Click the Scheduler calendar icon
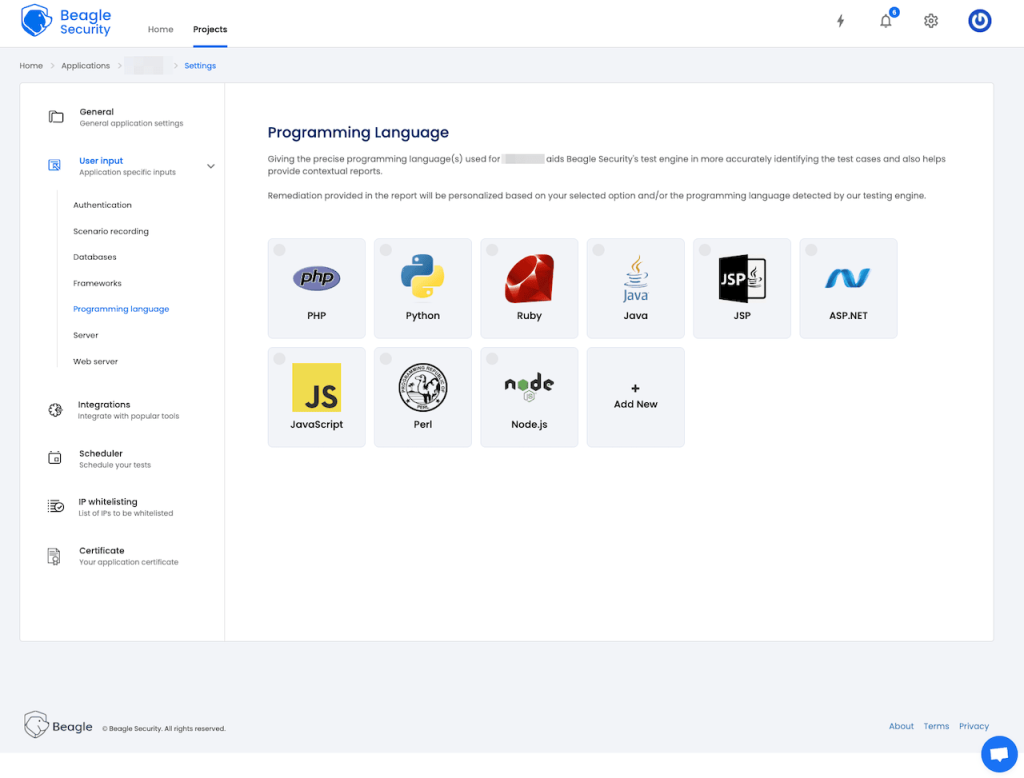The height and width of the screenshot is (778, 1024). (55, 458)
